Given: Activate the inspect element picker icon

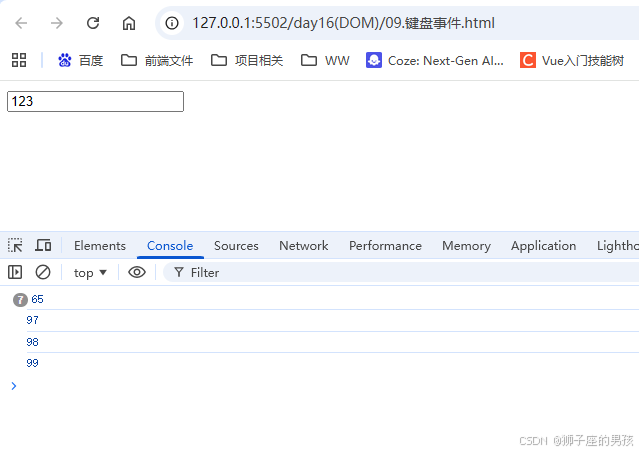Looking at the screenshot, I should click(x=15, y=245).
